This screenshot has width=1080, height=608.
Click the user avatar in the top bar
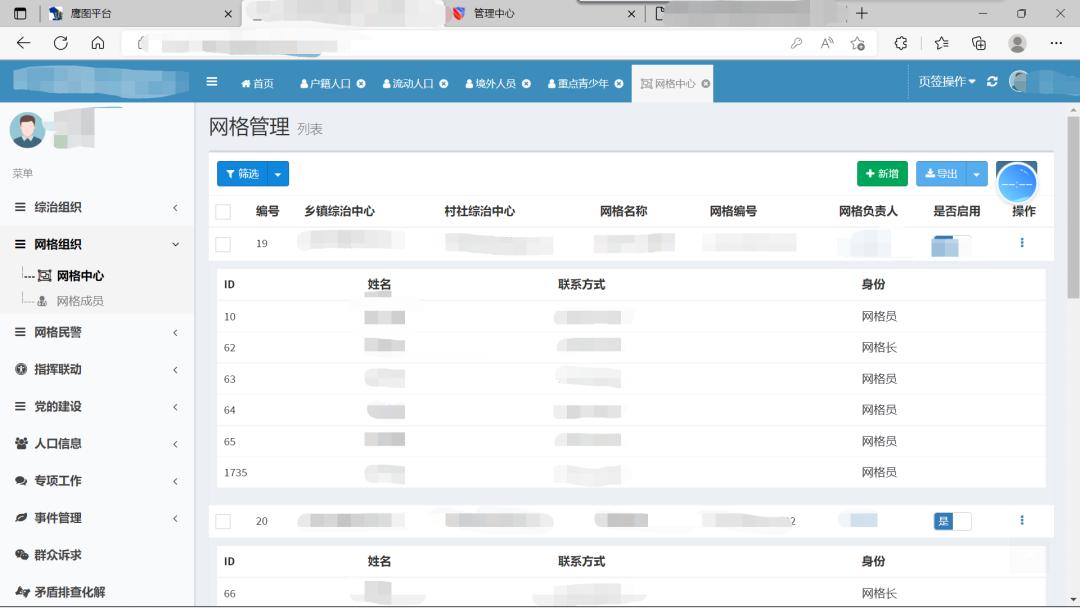pyautogui.click(x=1021, y=83)
